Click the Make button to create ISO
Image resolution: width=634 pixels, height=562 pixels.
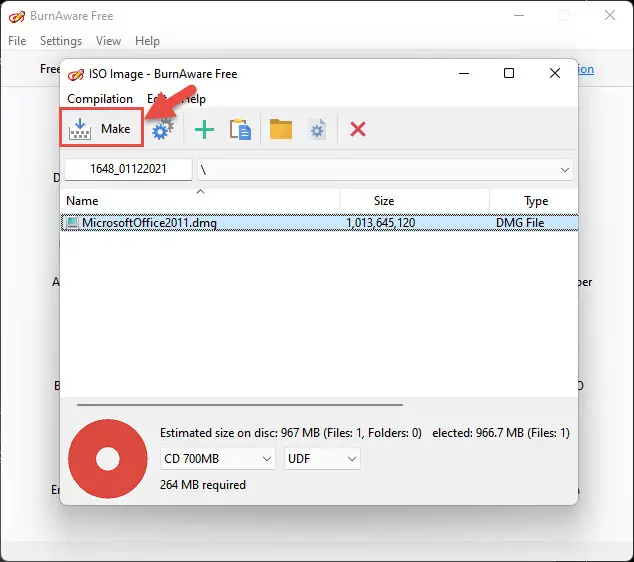pos(101,129)
